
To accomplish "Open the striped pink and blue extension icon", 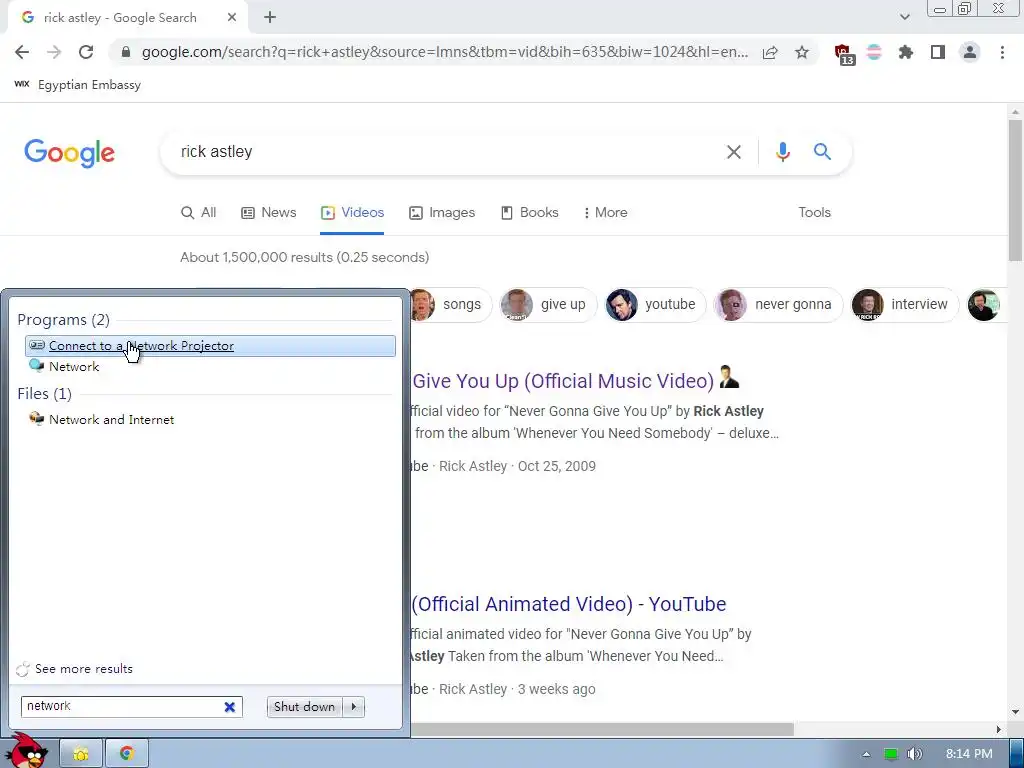I will click(x=874, y=52).
